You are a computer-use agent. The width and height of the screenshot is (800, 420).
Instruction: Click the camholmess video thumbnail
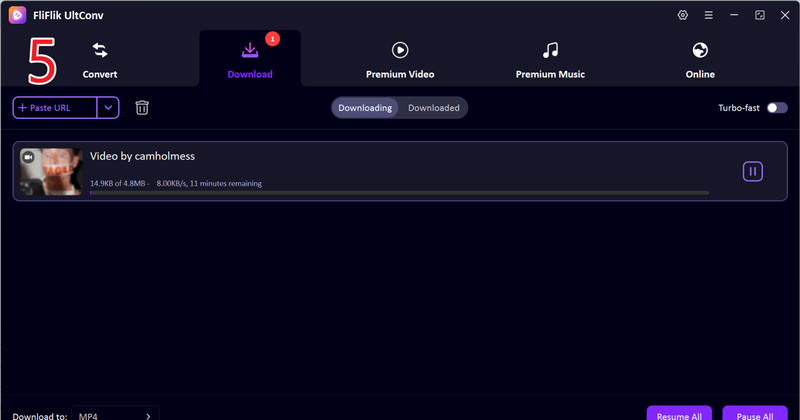(x=51, y=171)
